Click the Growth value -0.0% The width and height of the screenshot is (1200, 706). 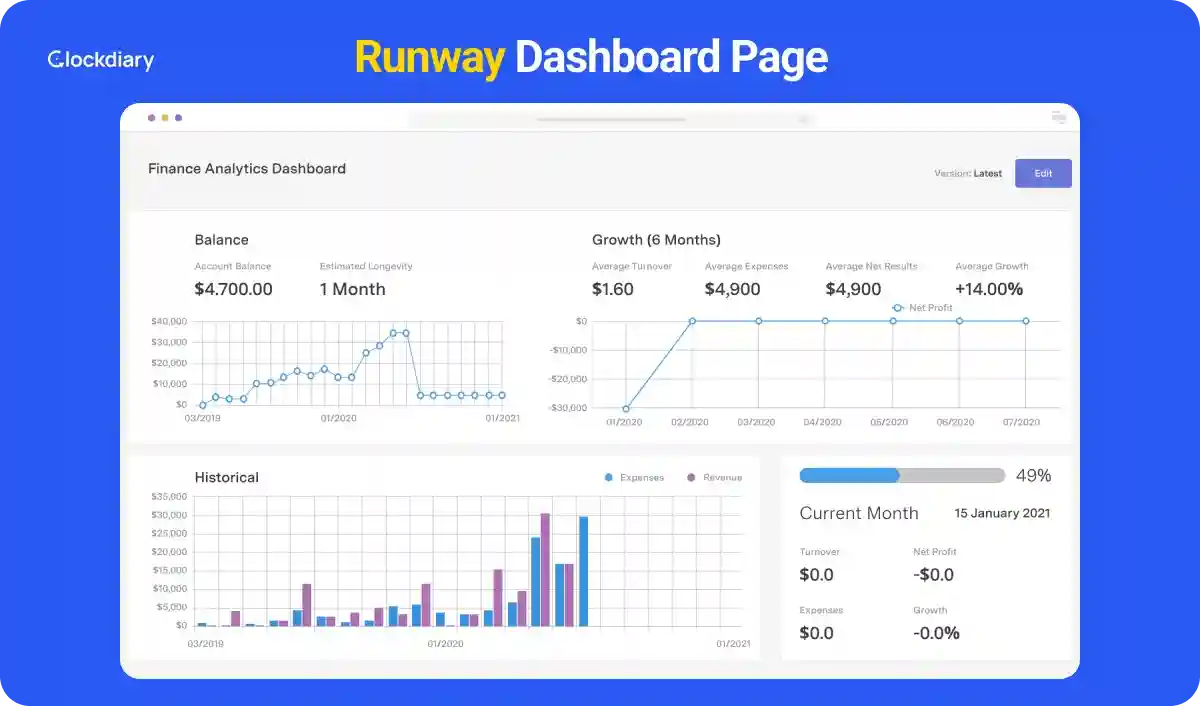pos(936,633)
